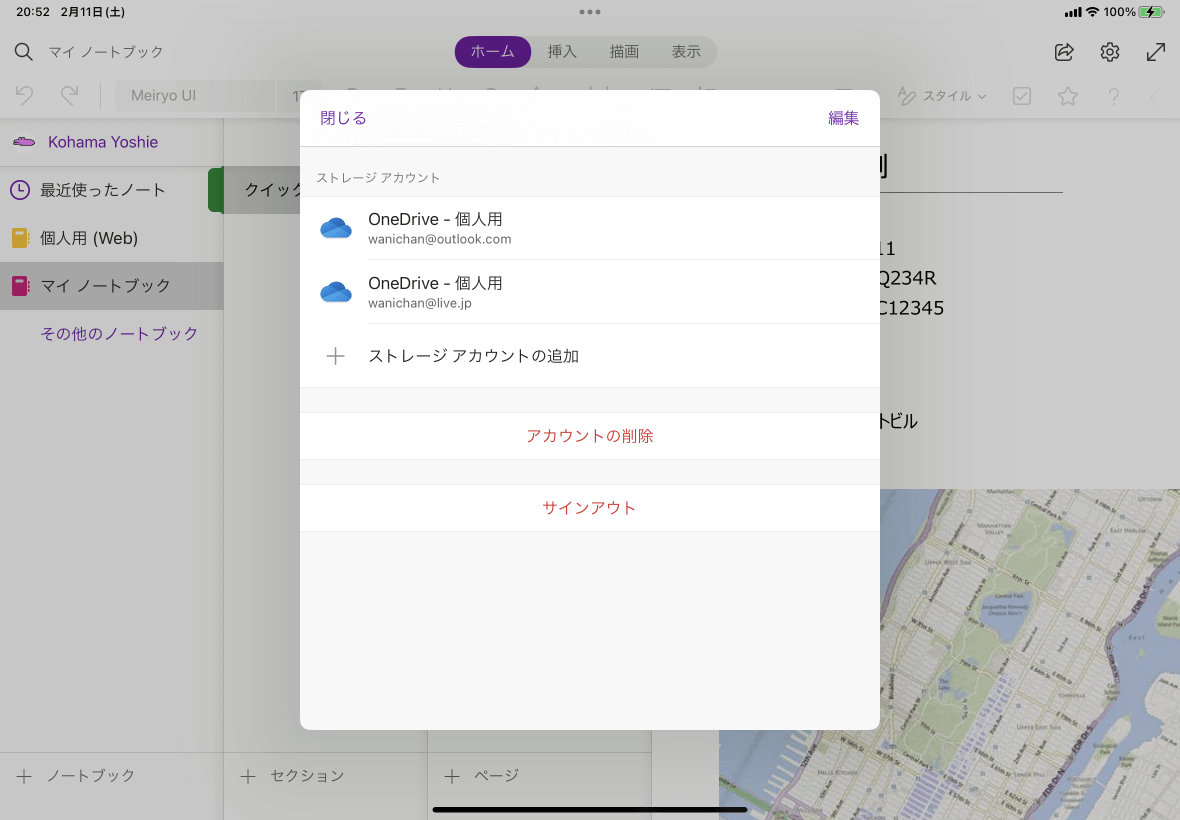
Task: Tap アカウントの削除
Action: (590, 436)
